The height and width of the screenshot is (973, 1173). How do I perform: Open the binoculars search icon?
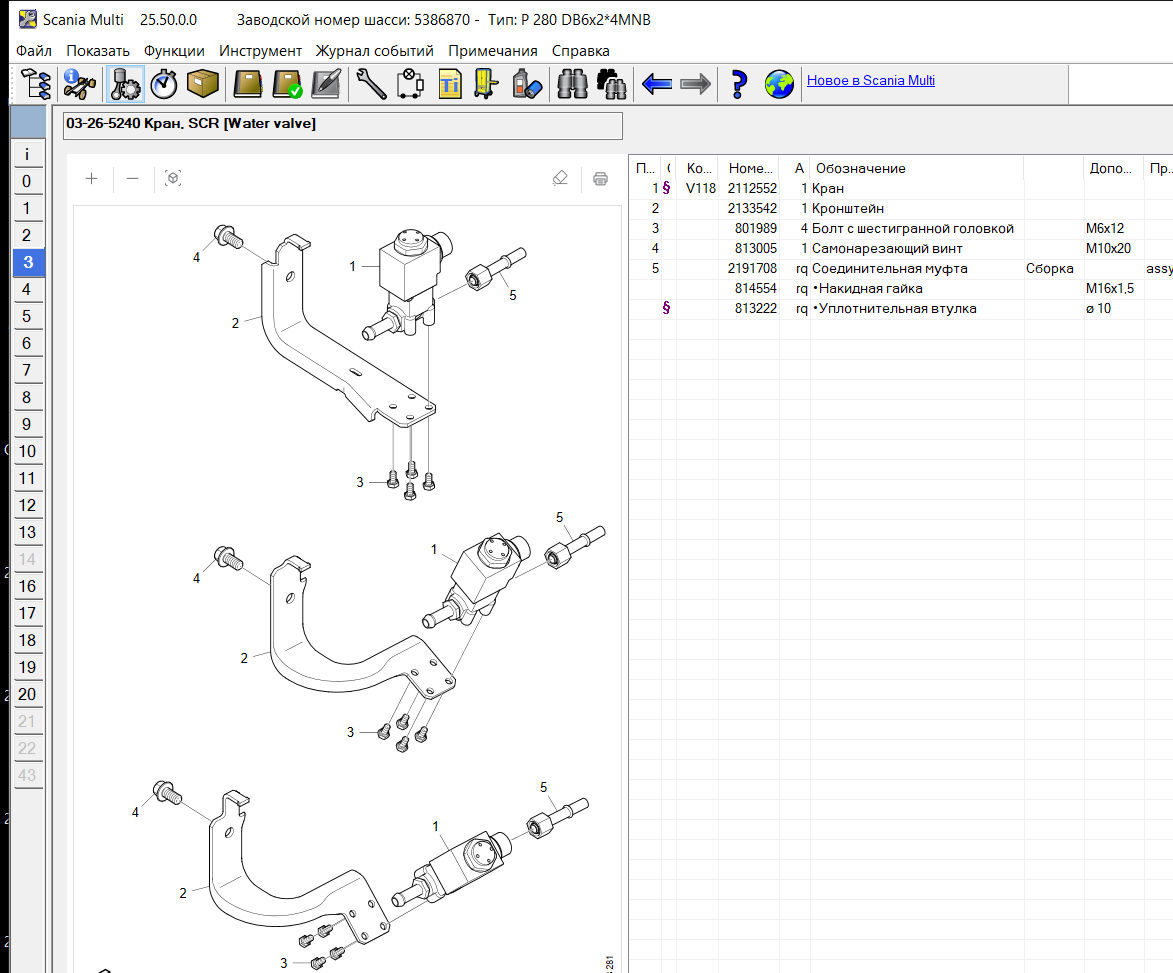[x=572, y=84]
